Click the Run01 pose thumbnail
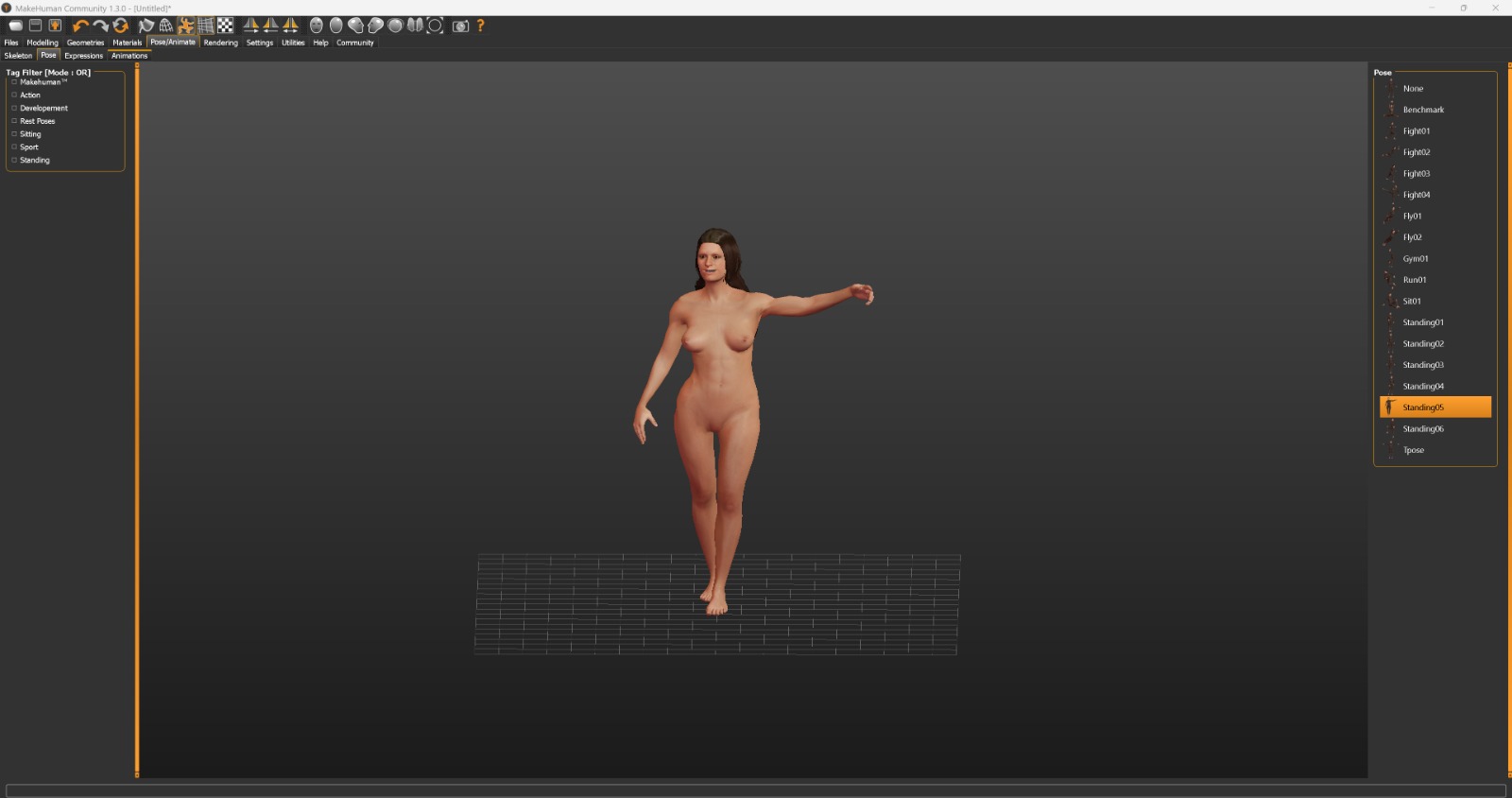This screenshot has height=798, width=1512. pyautogui.click(x=1390, y=280)
